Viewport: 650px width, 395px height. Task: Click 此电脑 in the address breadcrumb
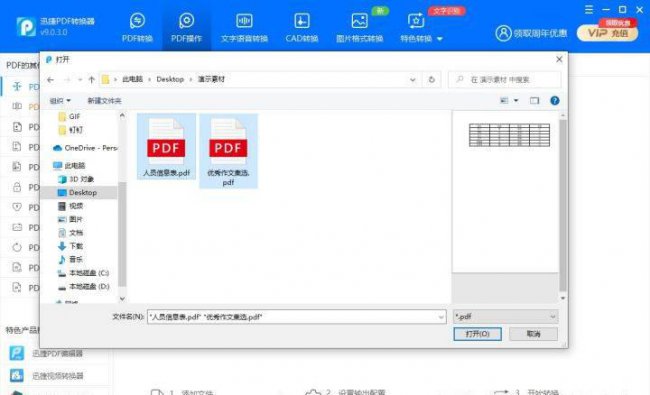pyautogui.click(x=132, y=79)
